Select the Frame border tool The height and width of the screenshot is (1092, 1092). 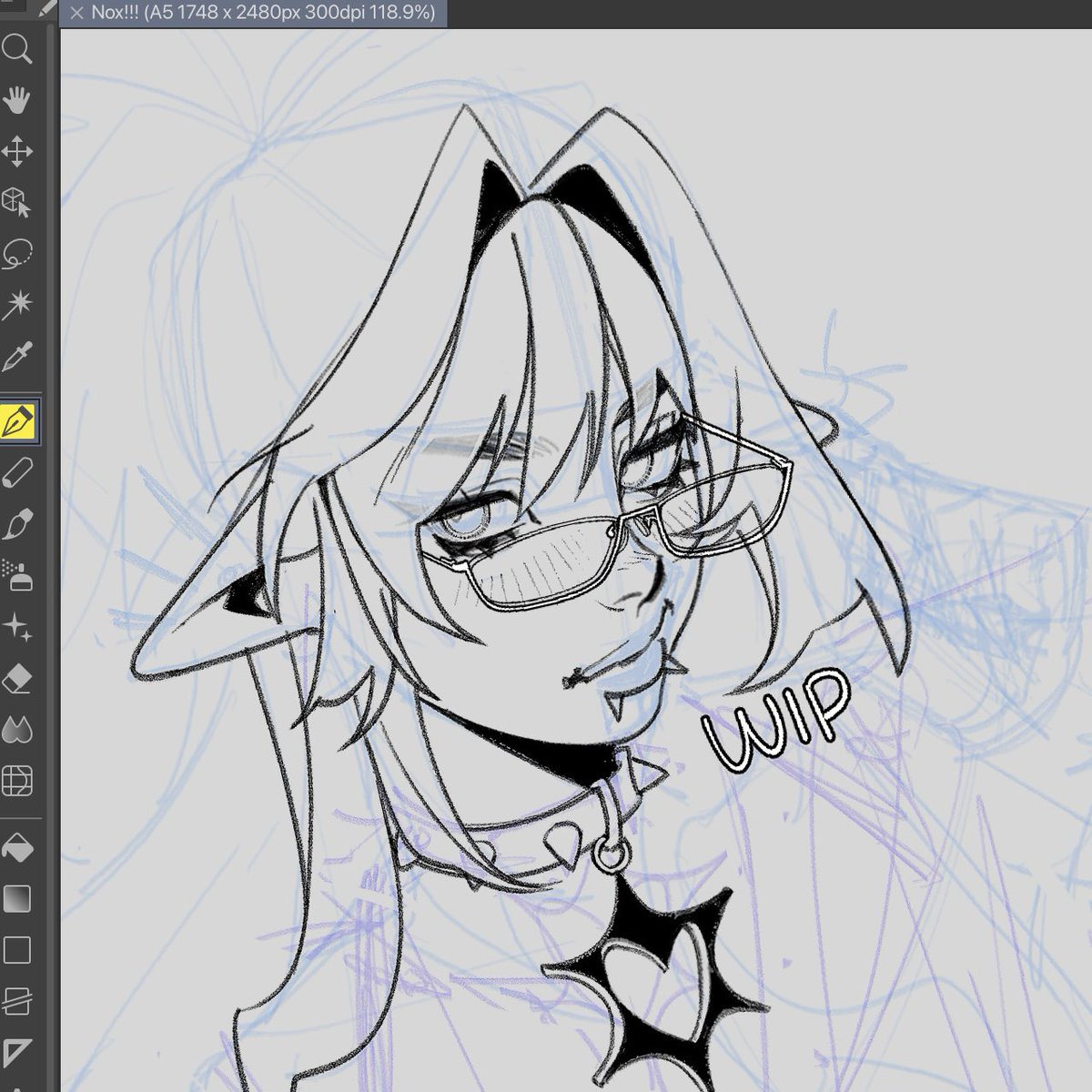(x=17, y=1001)
